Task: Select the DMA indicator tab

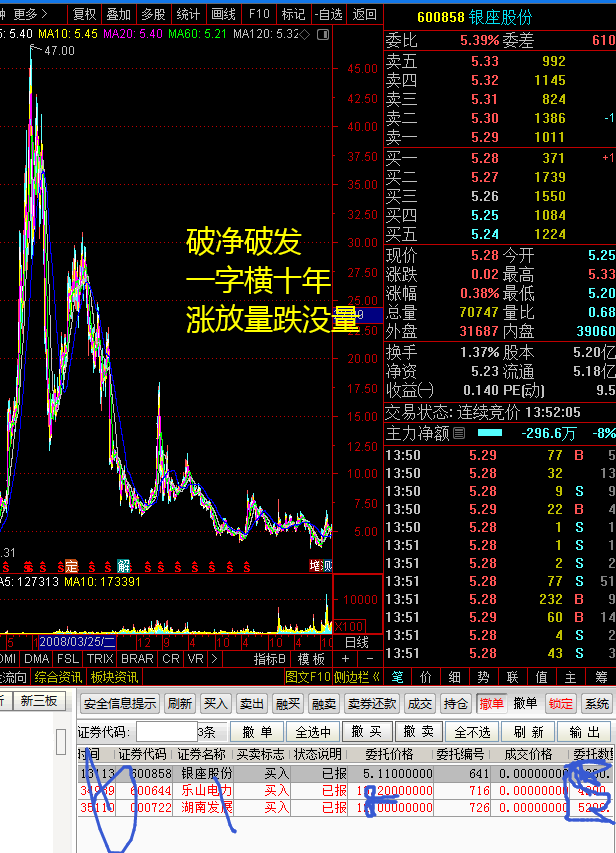Action: pos(36,659)
